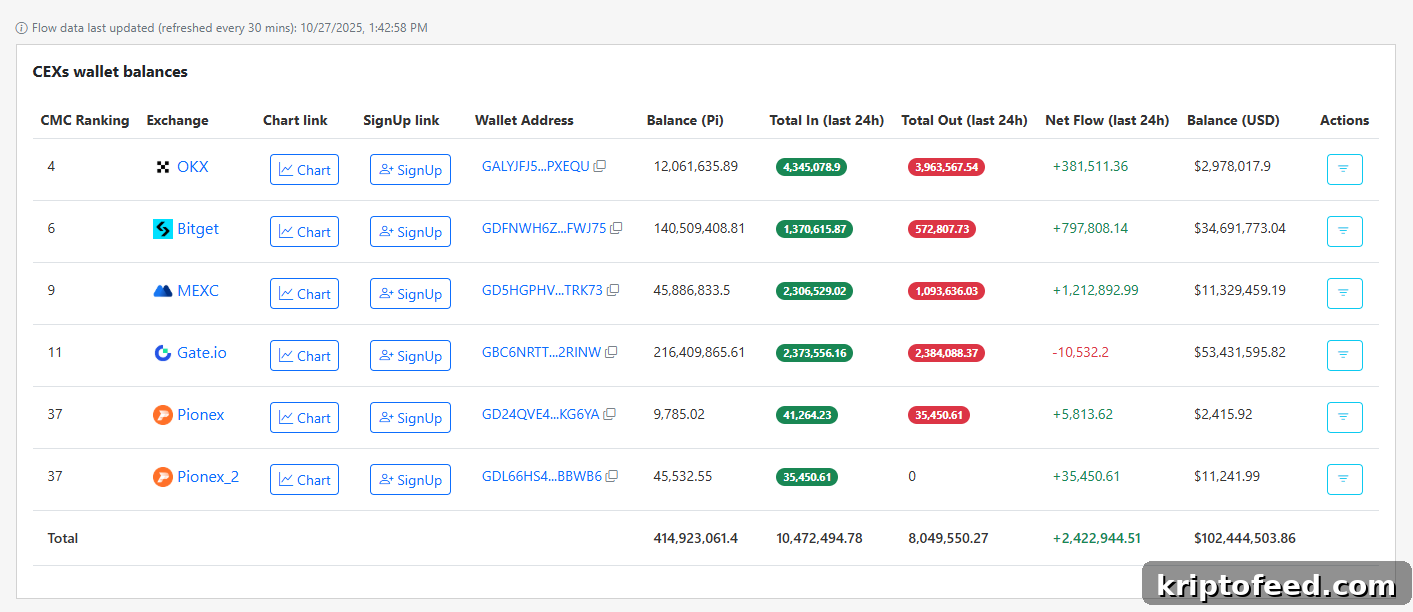Open the Pionex_2 row filter action
Screen dimensions: 1413x612
point(1344,480)
